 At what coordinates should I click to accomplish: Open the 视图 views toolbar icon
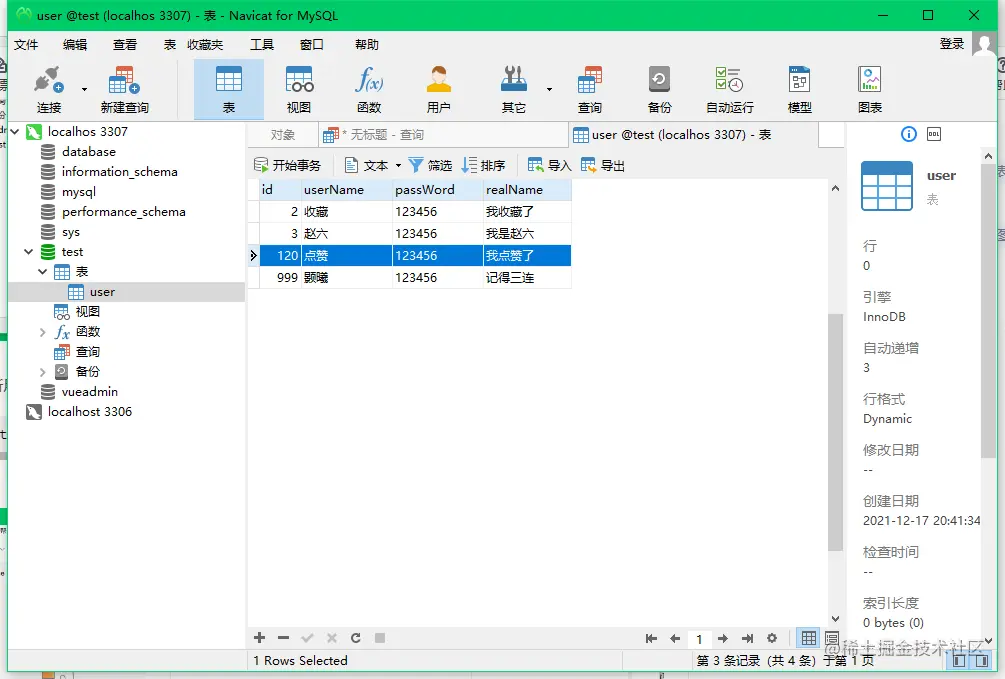(x=299, y=90)
